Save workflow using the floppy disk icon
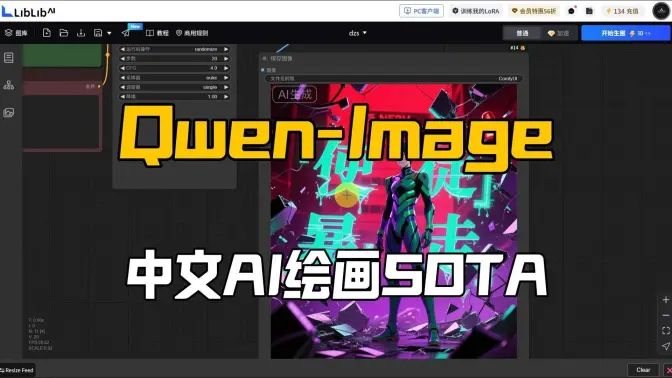 pos(98,33)
